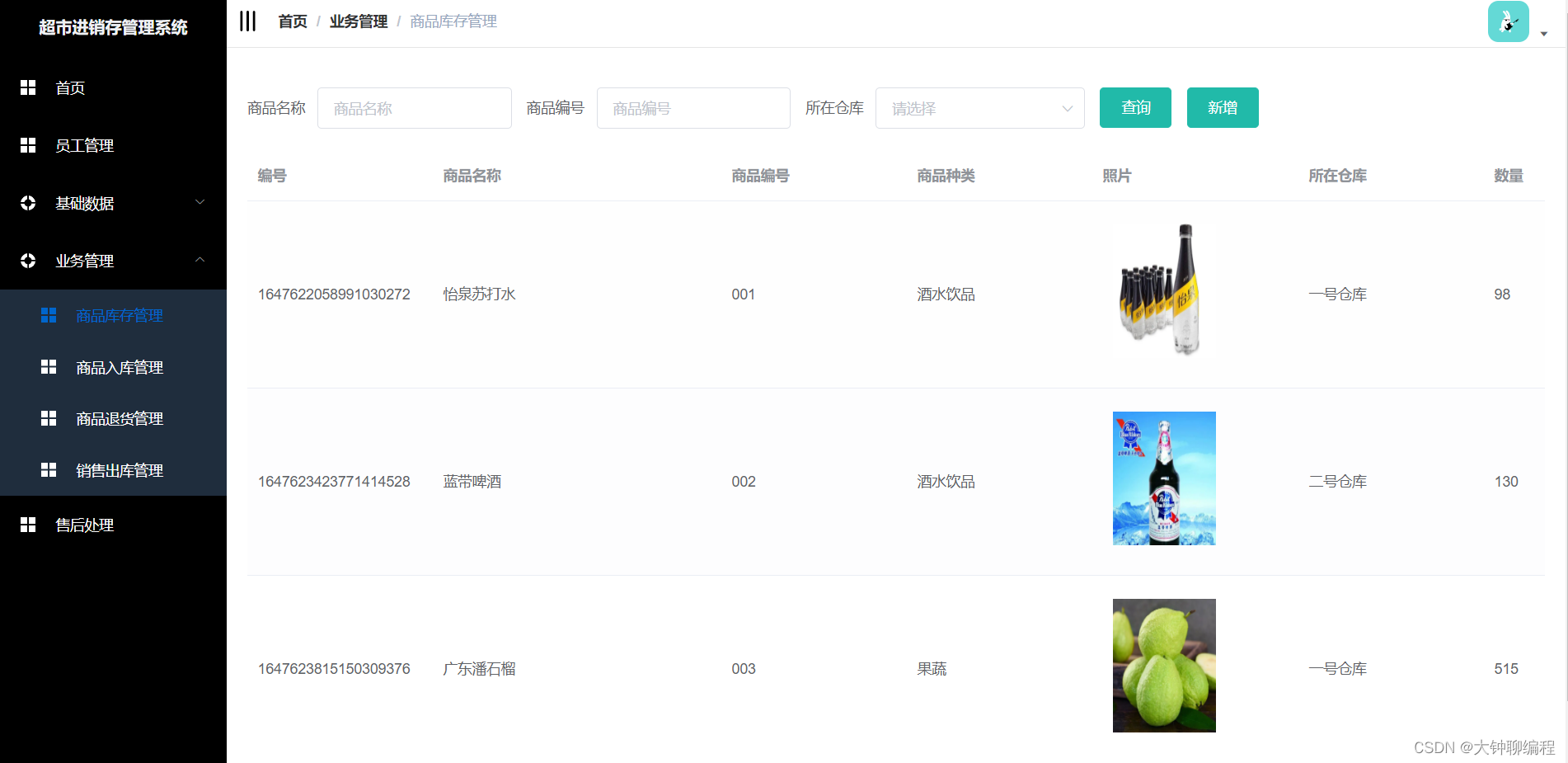The width and height of the screenshot is (1568, 763).
Task: Select the 商品入库管理 stock-in icon
Action: pyautogui.click(x=49, y=367)
